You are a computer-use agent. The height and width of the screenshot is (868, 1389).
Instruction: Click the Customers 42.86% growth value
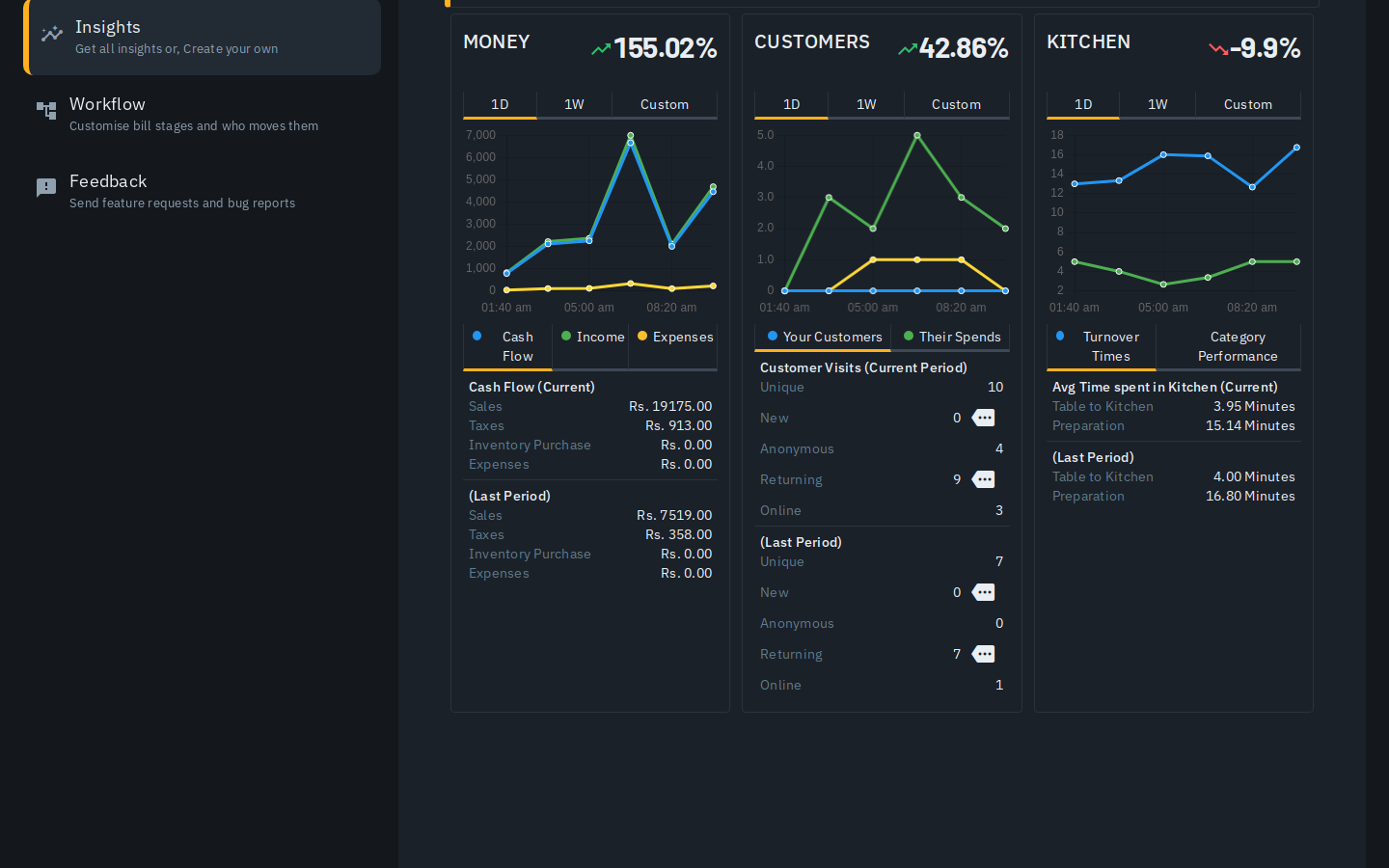coord(964,47)
